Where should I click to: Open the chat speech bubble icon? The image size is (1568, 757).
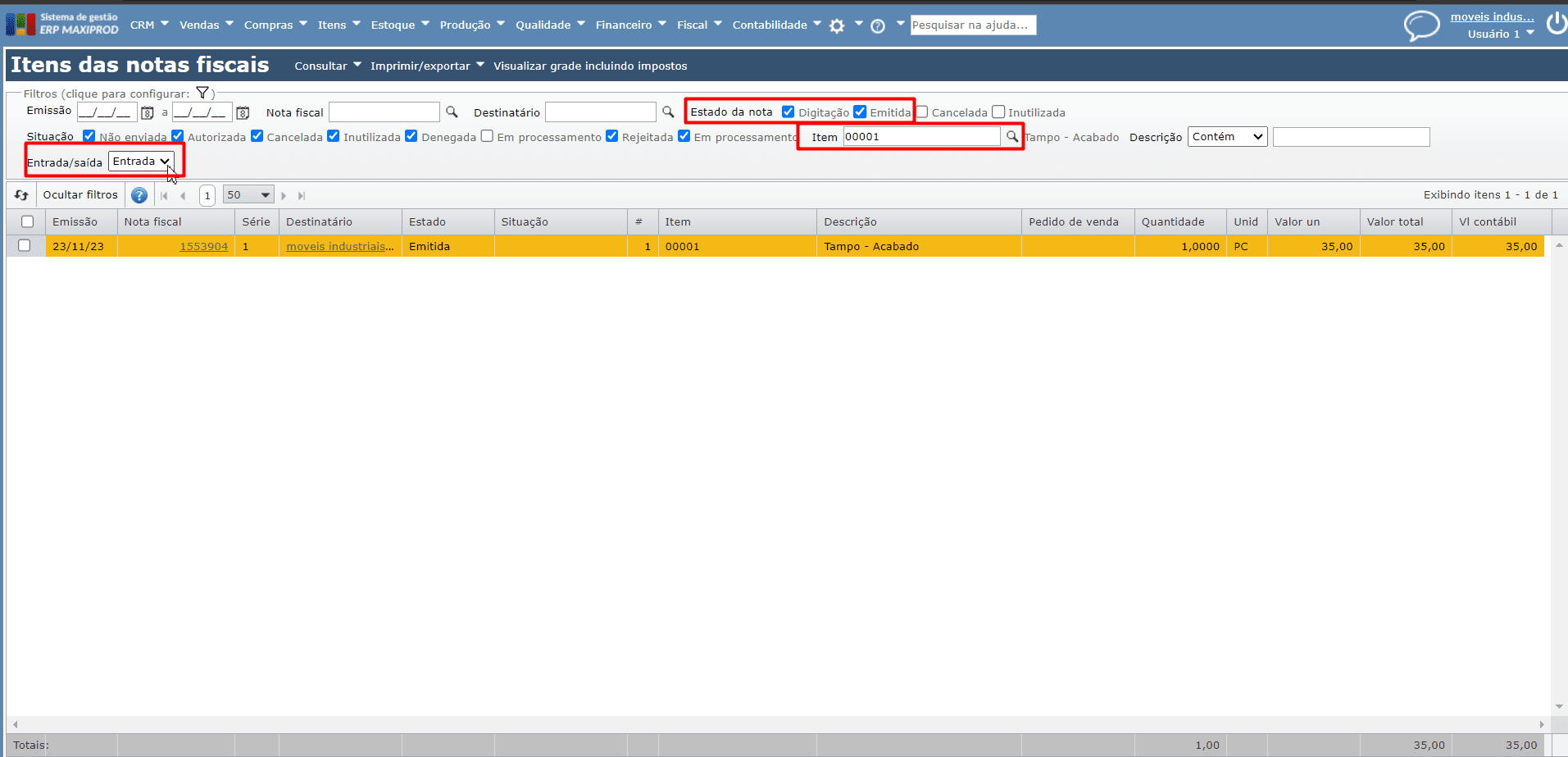pos(1422,25)
